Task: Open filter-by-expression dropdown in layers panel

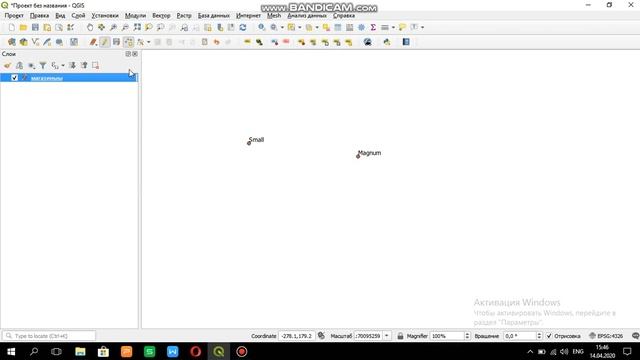Action: point(63,65)
